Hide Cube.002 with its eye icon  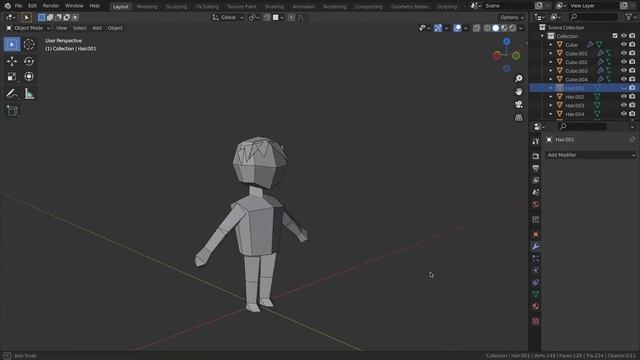tap(624, 62)
